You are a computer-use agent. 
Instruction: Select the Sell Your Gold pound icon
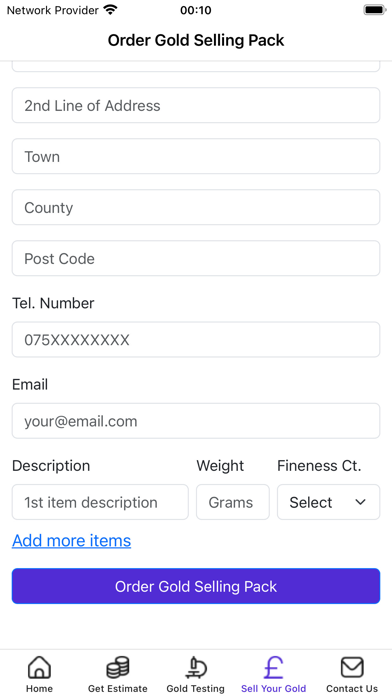(273, 667)
